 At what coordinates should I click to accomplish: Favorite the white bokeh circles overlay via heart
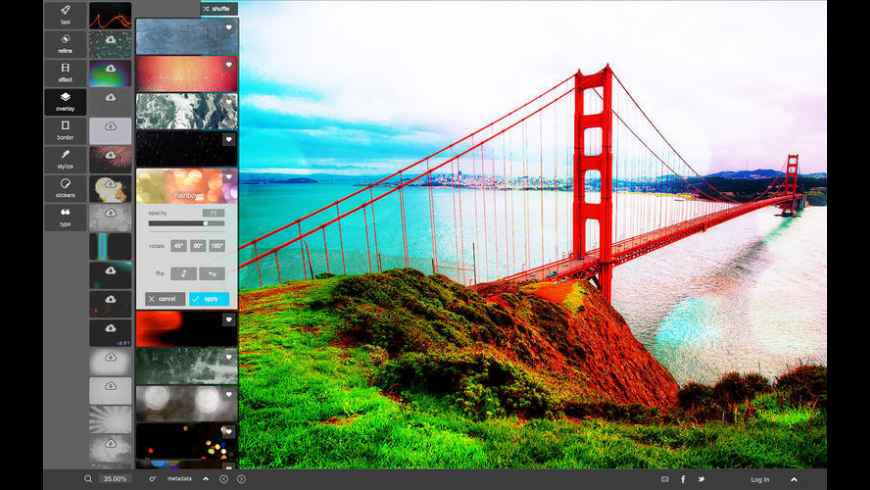(229, 395)
